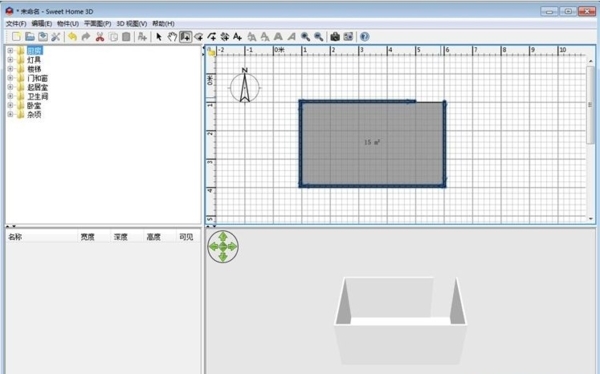
Task: Sort furniture by the 名称 column
Action: 42,237
